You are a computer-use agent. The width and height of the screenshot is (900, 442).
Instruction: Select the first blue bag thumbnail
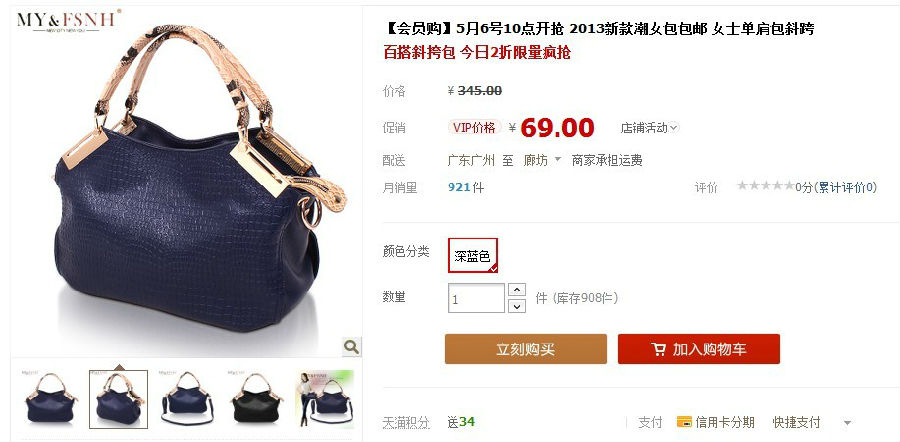[x=50, y=400]
